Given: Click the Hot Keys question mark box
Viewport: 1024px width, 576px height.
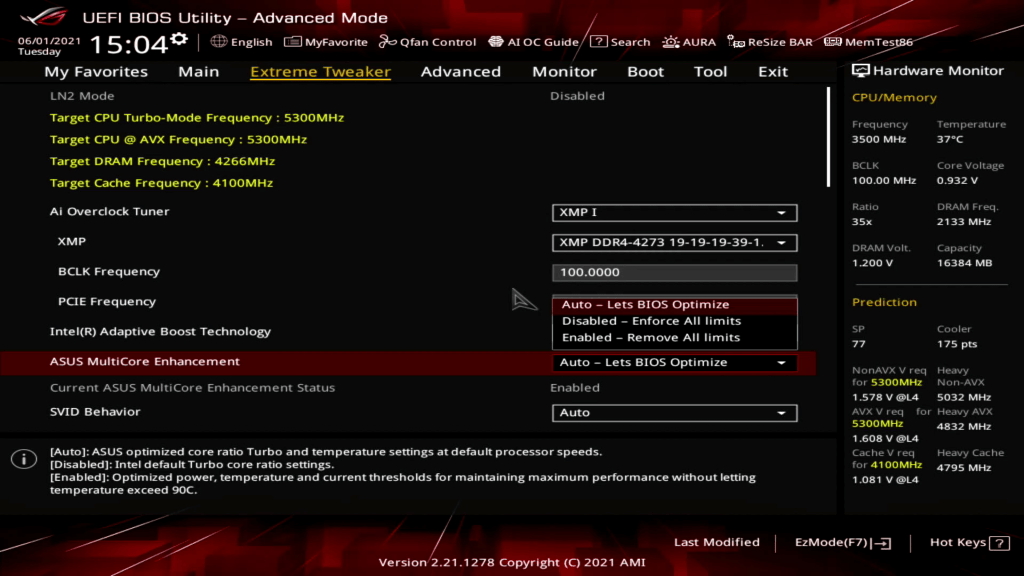Looking at the screenshot, I should pos(999,543).
